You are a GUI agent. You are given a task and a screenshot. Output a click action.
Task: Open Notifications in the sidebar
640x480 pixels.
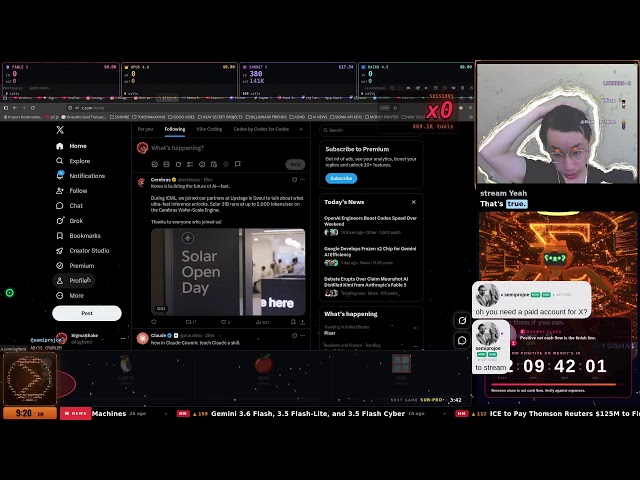click(x=81, y=176)
